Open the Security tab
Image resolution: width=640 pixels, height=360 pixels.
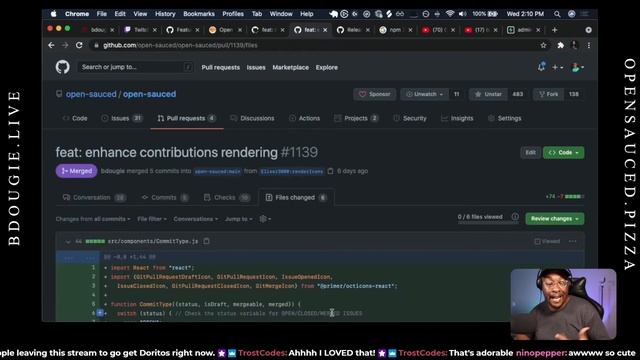click(410, 118)
